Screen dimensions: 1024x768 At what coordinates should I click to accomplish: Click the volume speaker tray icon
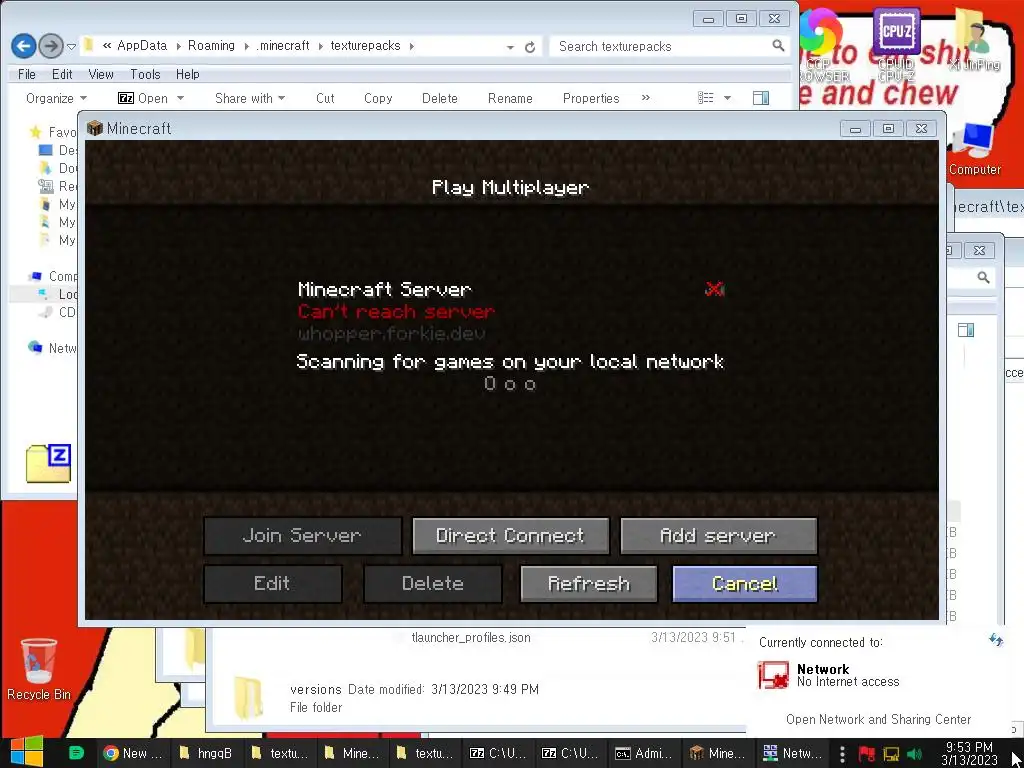click(914, 754)
